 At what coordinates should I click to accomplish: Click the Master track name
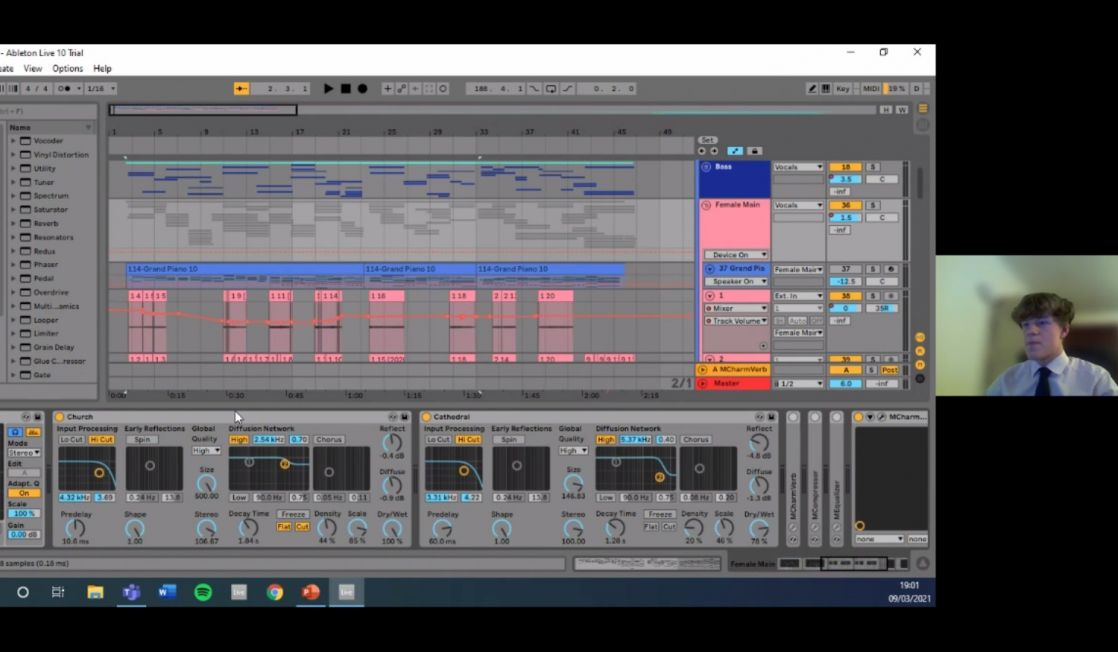[x=727, y=384]
